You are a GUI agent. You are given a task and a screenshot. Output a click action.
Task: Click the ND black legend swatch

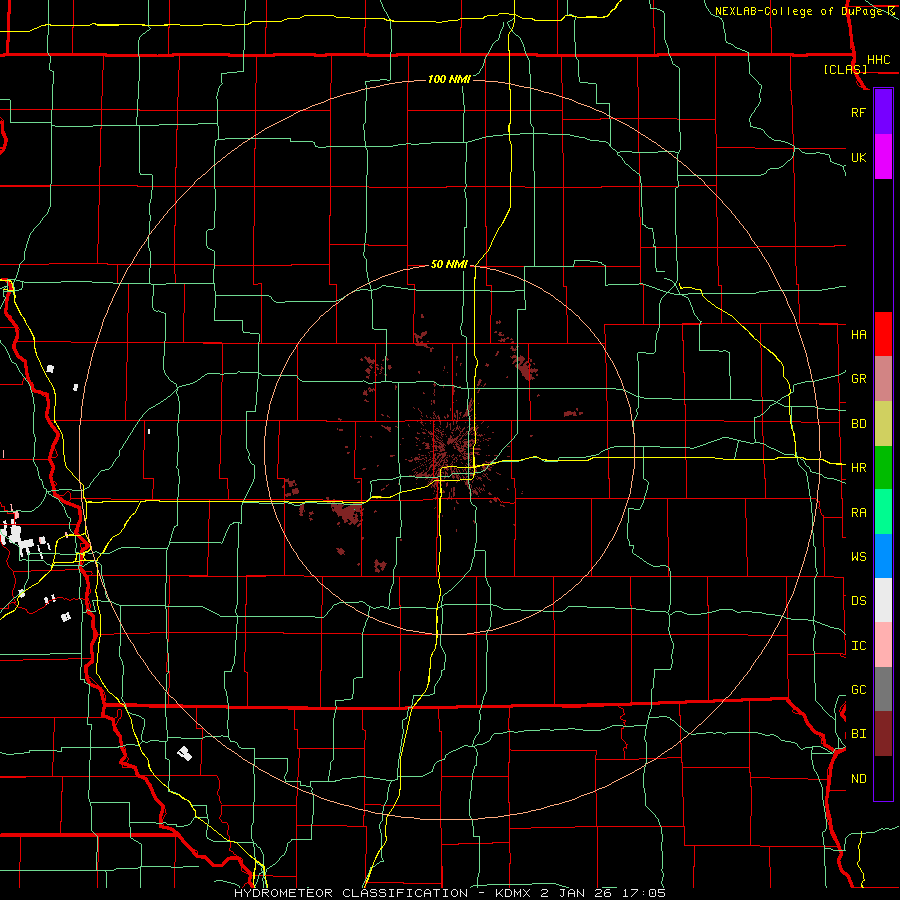[x=883, y=778]
